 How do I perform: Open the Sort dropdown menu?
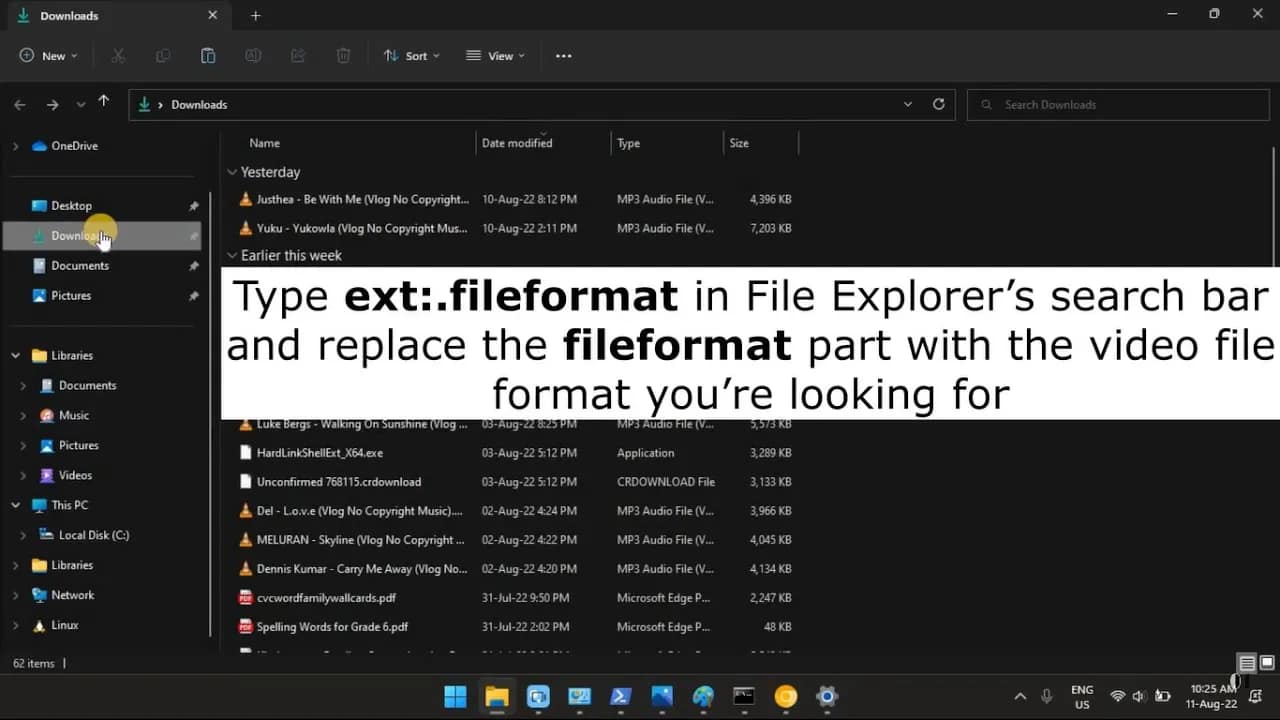click(412, 56)
